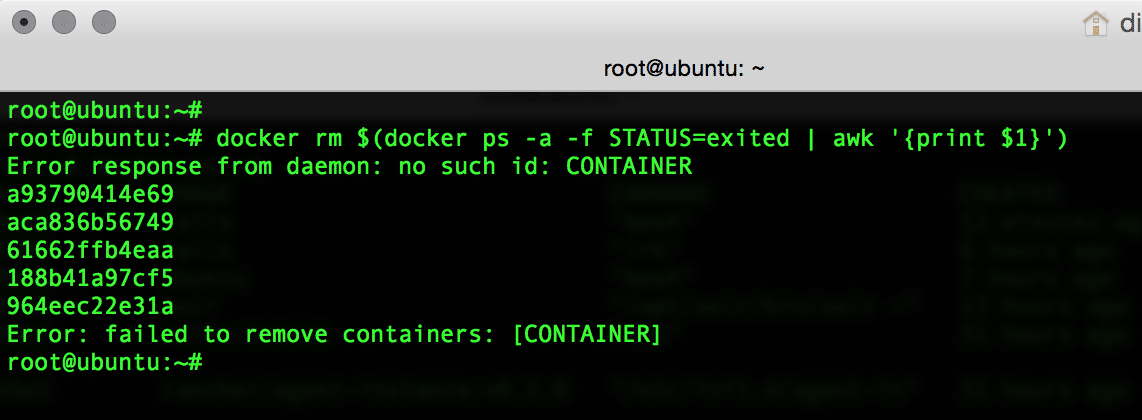Click container ID 188b41a97cf5
The width and height of the screenshot is (1142, 420).
pos(90,278)
